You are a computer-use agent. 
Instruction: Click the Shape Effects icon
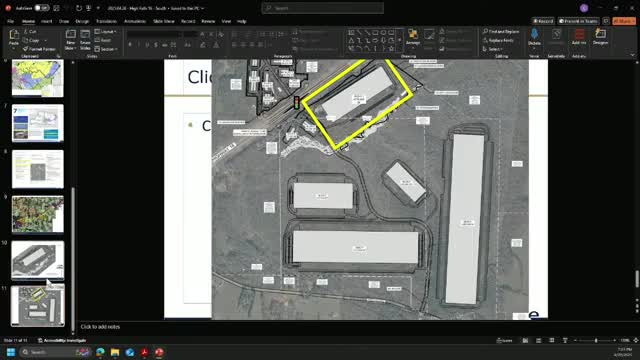[x=442, y=49]
